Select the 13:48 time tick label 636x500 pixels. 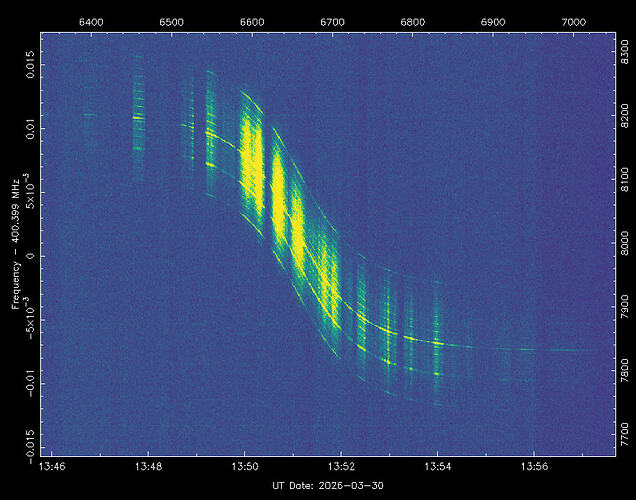point(148,466)
